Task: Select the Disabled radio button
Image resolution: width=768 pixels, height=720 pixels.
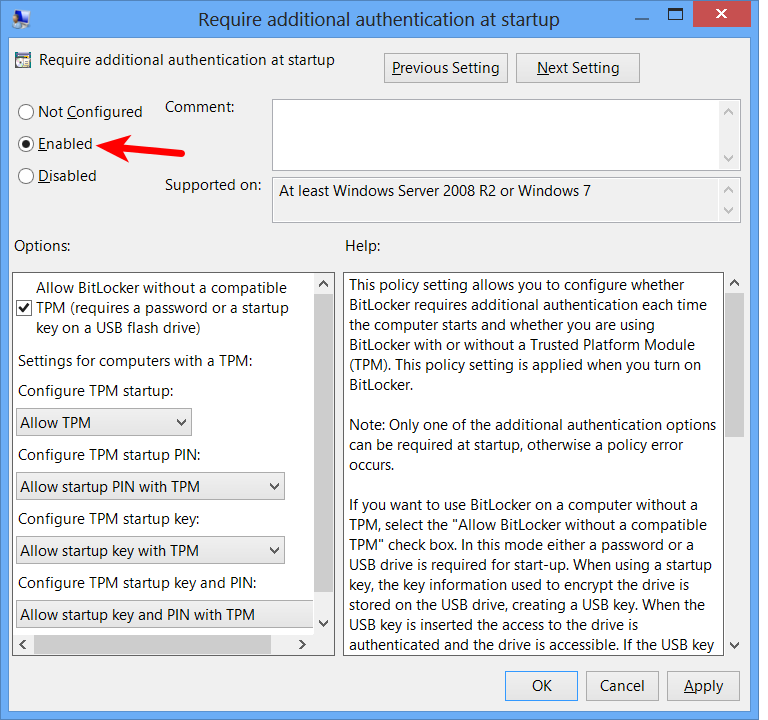Action: [x=25, y=176]
